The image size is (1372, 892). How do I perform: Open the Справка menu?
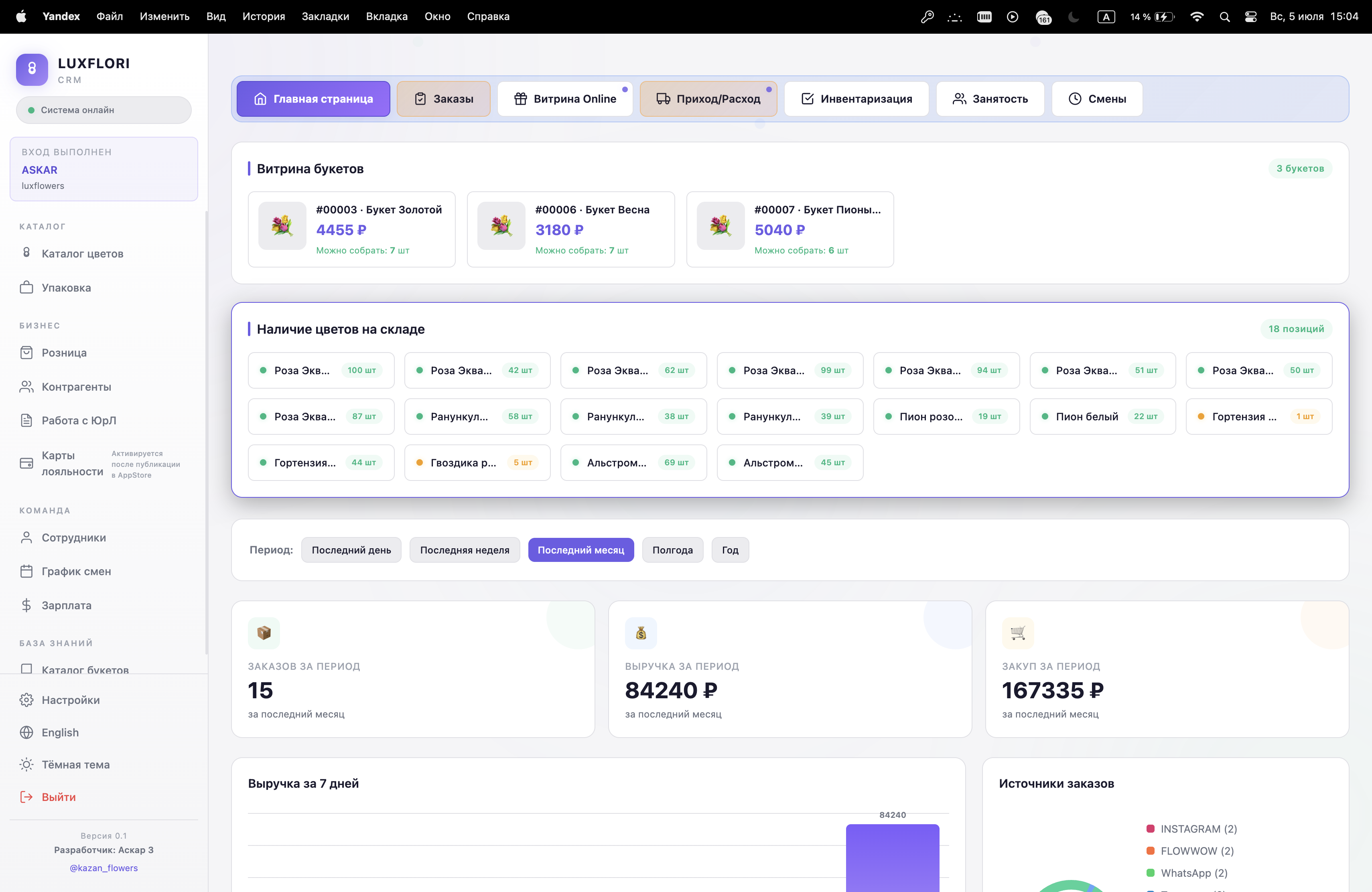[x=488, y=17]
